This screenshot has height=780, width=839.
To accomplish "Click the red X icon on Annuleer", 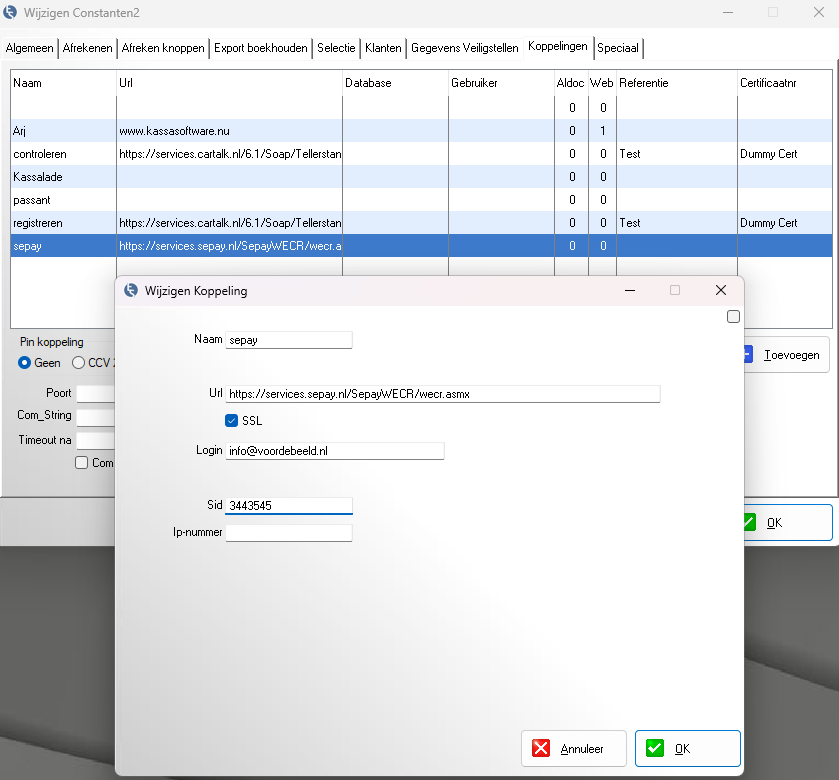I will (x=541, y=748).
